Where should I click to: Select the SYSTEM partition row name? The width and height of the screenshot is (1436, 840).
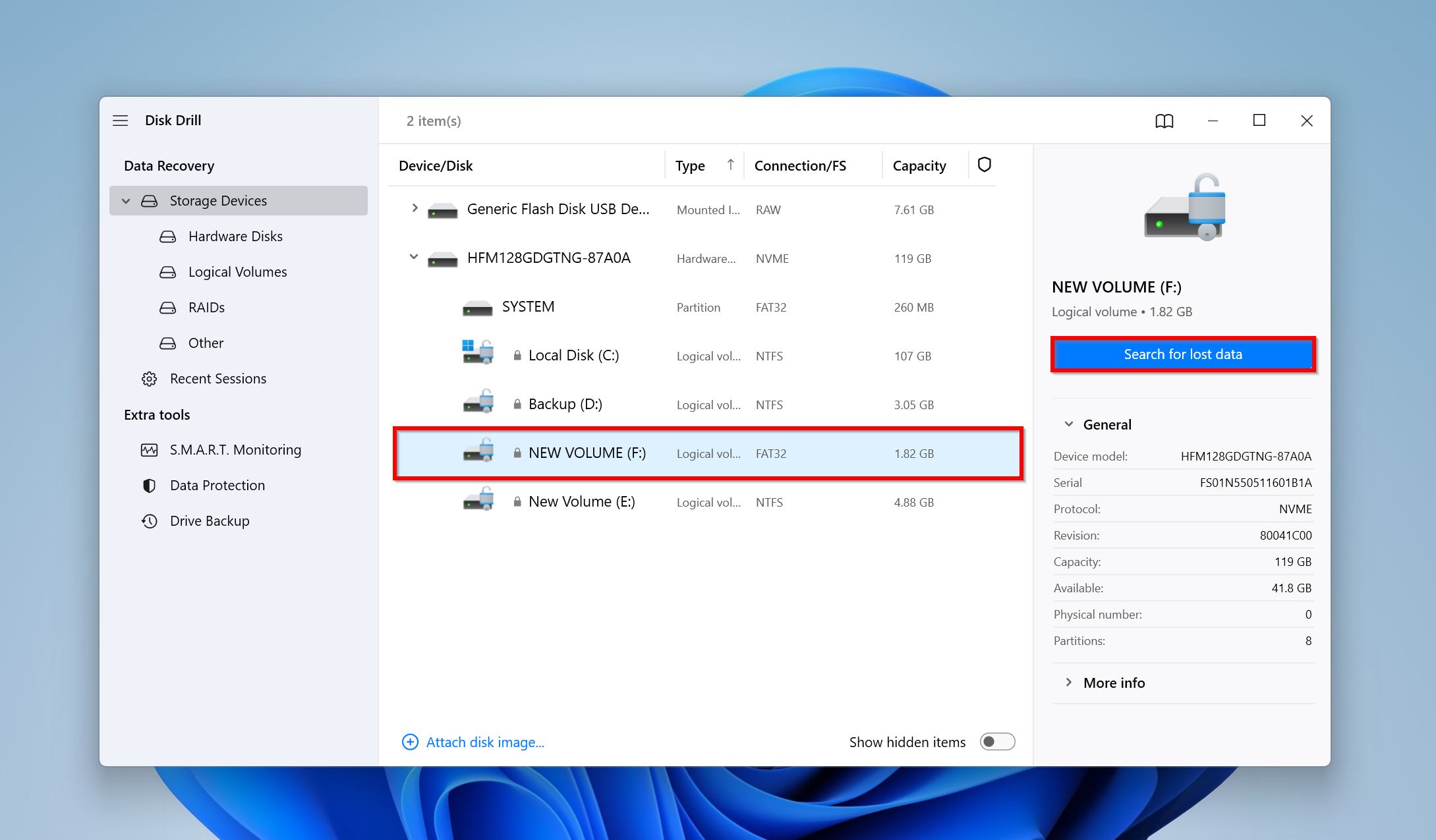coord(528,307)
